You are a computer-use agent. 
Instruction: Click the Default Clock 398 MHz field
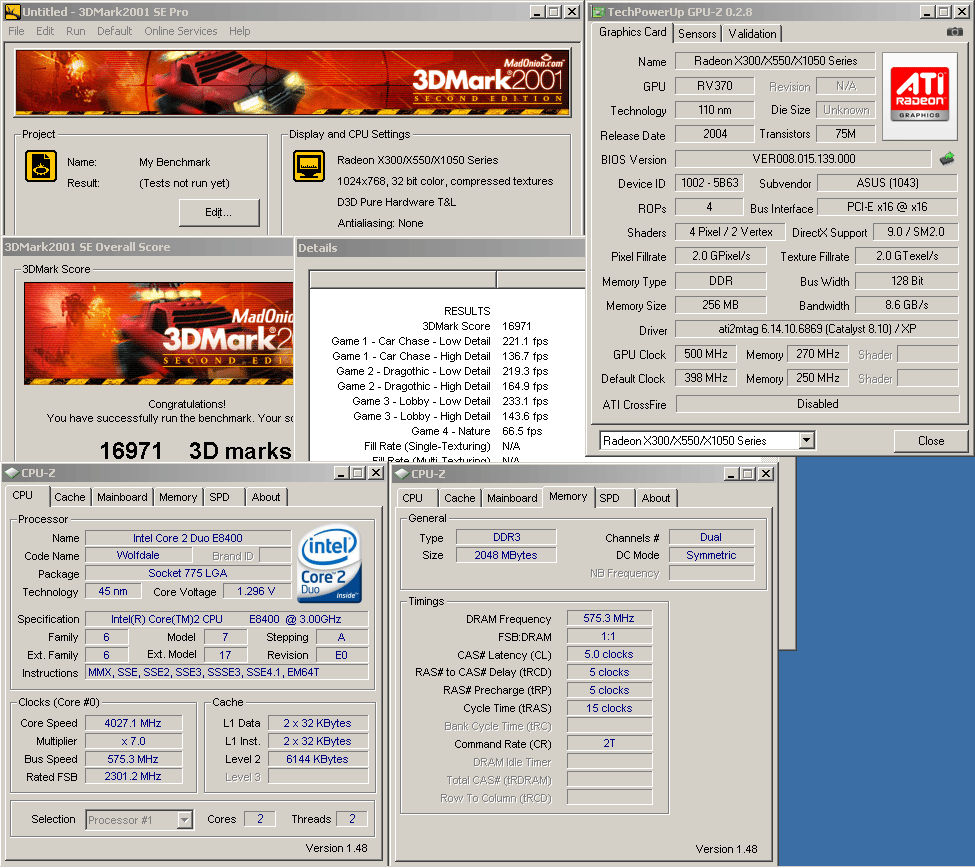[x=706, y=378]
